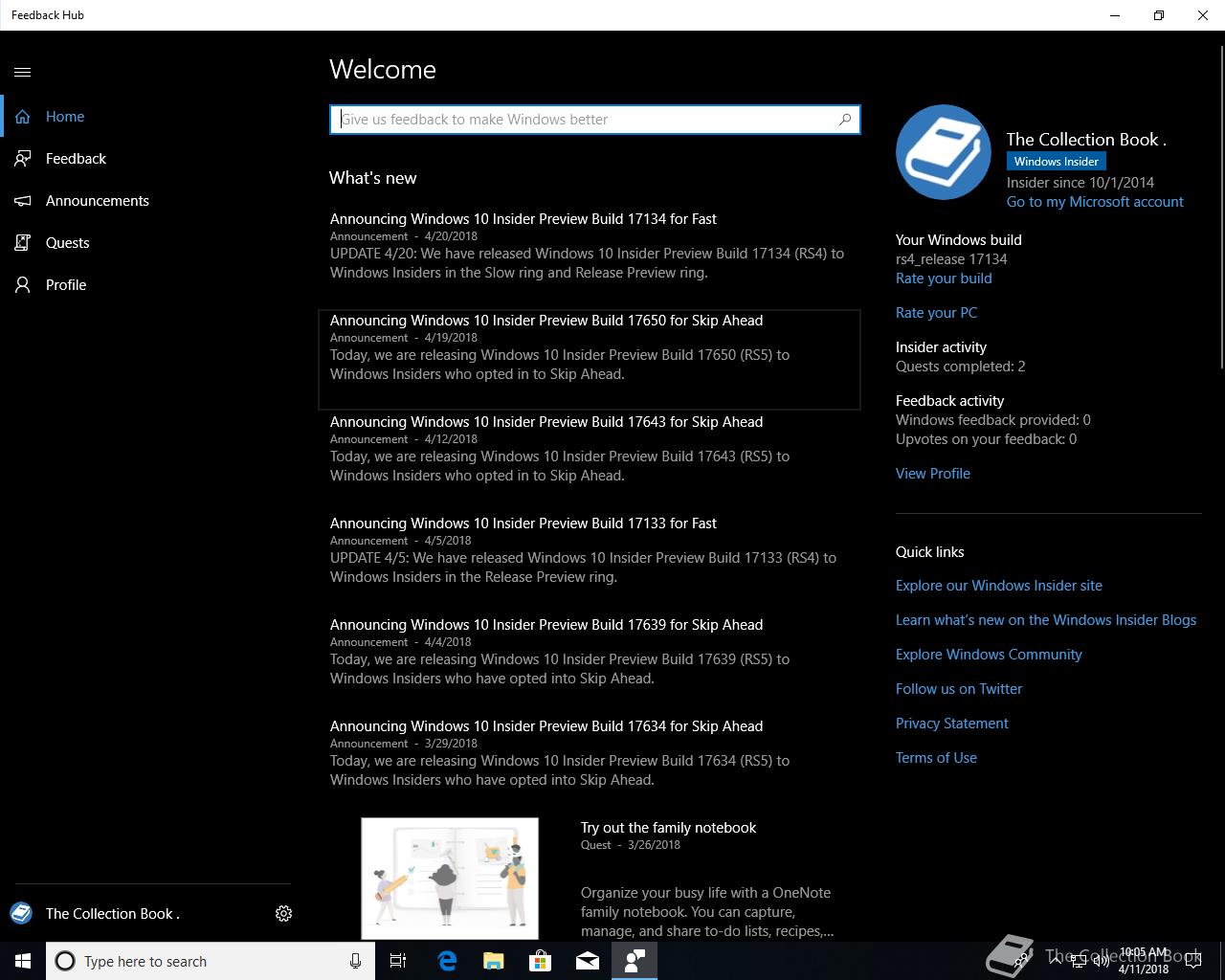The width and height of the screenshot is (1225, 980).
Task: Open Try out the family notebook quest
Action: tap(668, 828)
